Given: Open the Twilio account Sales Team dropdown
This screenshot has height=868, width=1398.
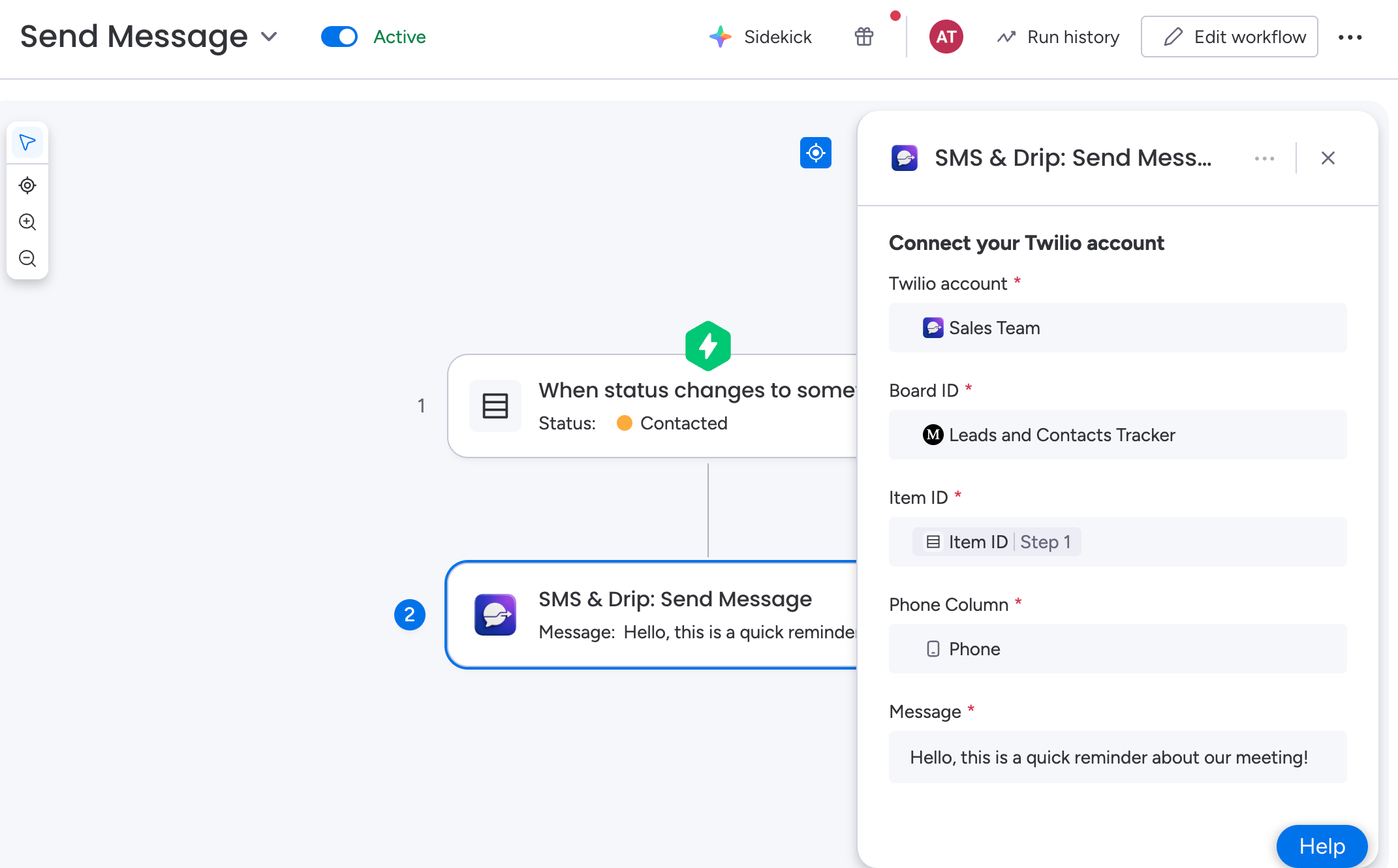Looking at the screenshot, I should coord(1117,328).
